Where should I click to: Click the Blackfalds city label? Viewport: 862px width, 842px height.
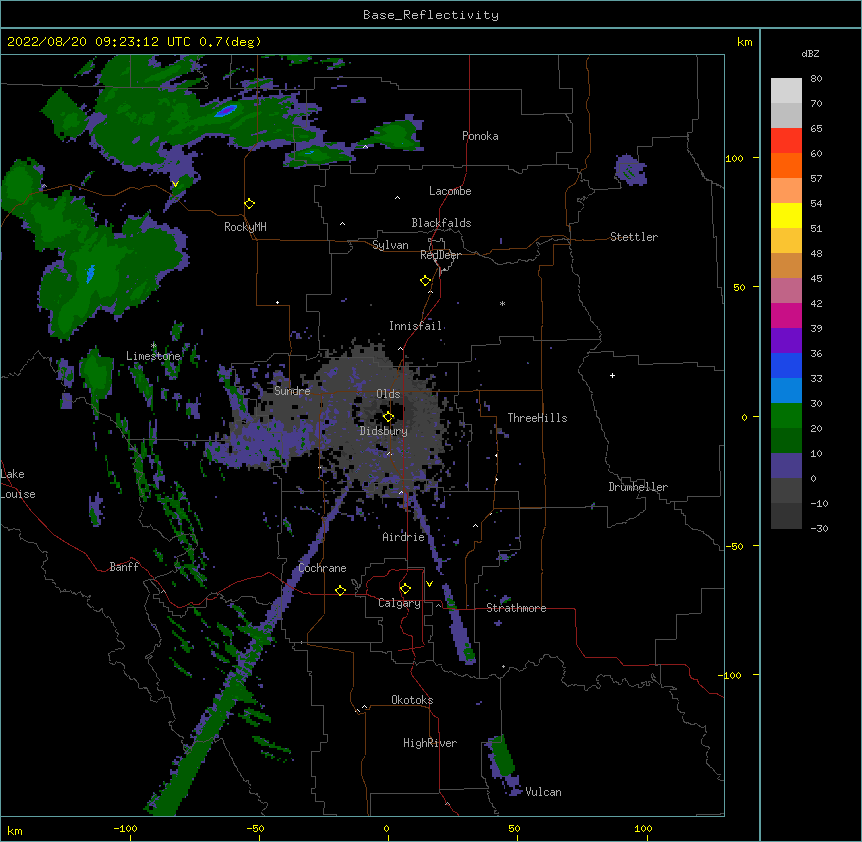tap(441, 223)
